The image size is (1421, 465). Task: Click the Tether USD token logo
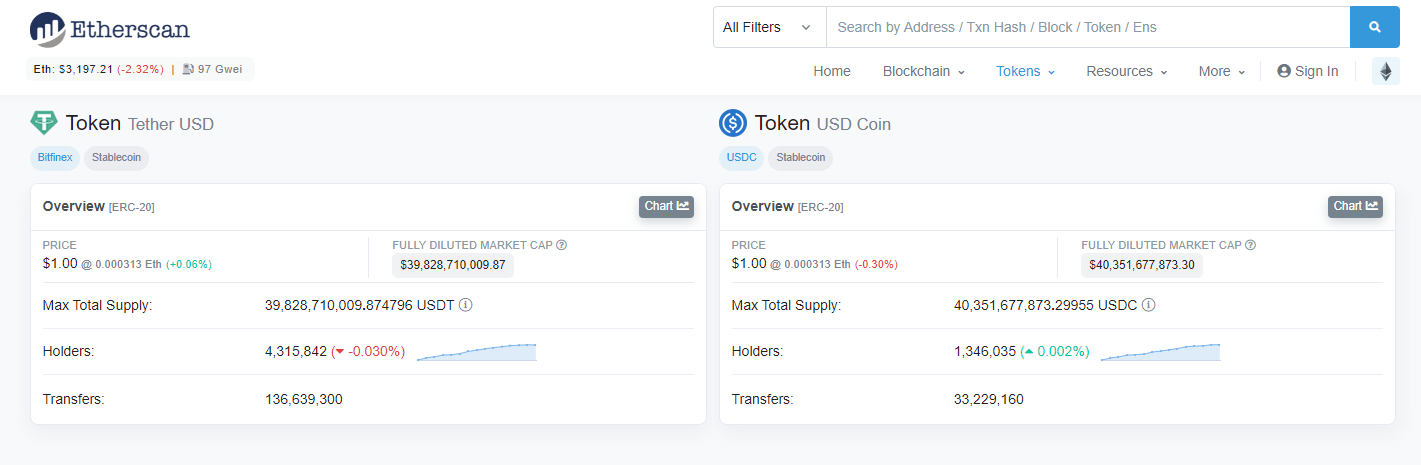[x=44, y=123]
